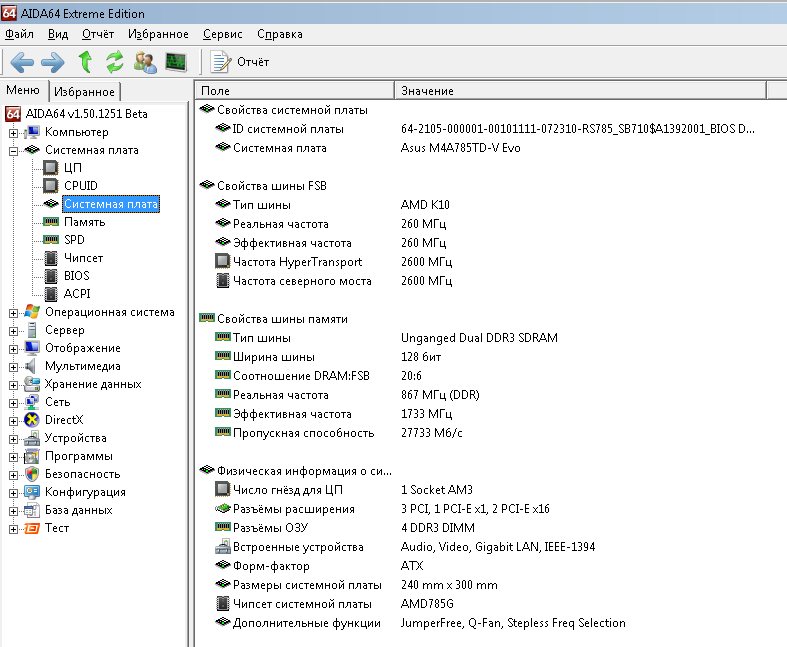This screenshot has height=647, width=787.
Task: Expand the Программы tree node
Action: (14, 457)
